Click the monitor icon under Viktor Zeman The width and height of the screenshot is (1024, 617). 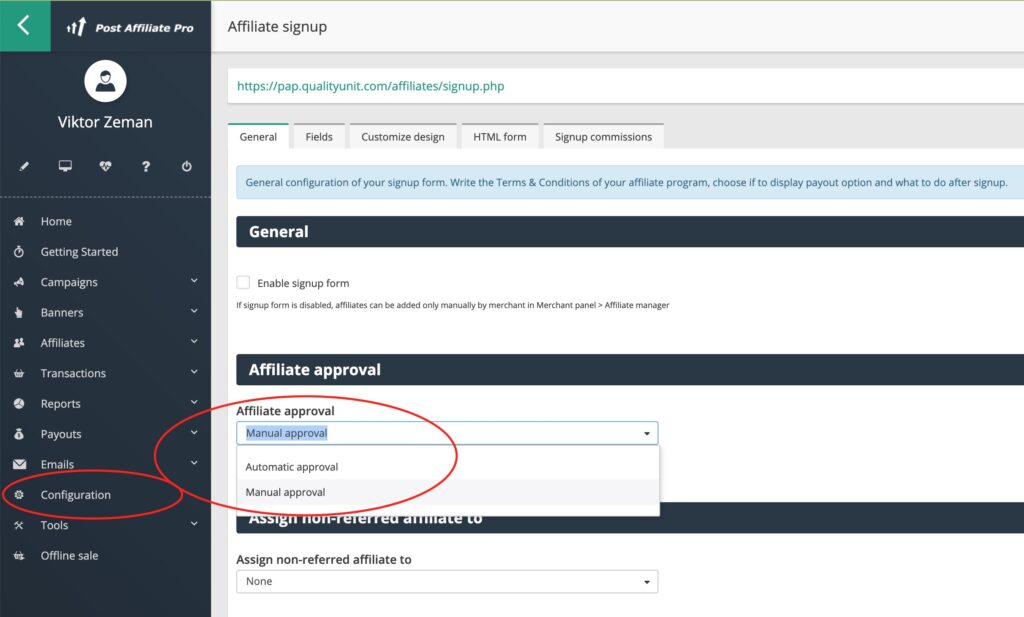(x=65, y=166)
